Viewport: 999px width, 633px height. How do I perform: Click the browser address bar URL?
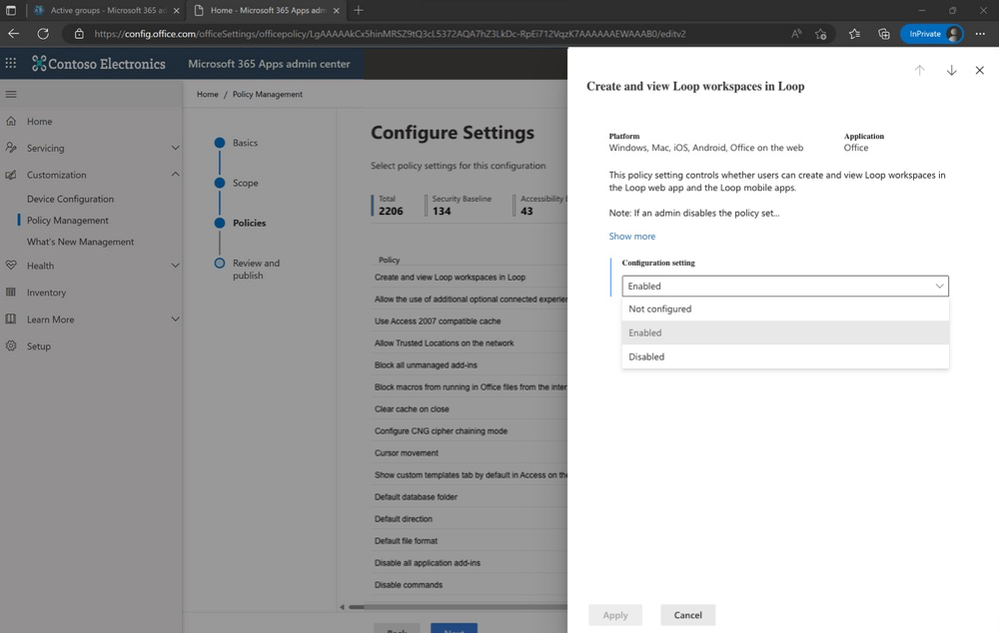(390, 34)
